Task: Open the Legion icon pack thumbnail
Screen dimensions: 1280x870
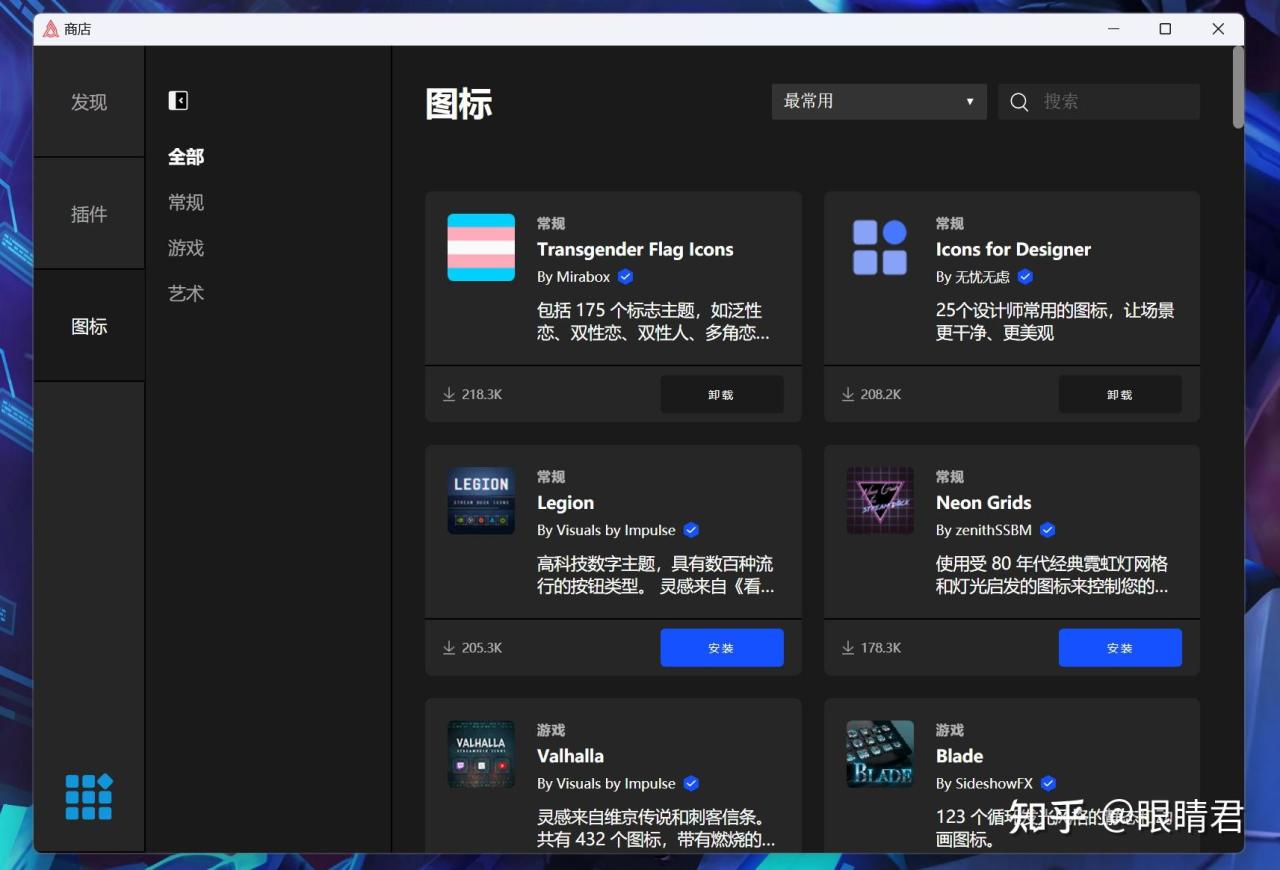Action: tap(481, 500)
